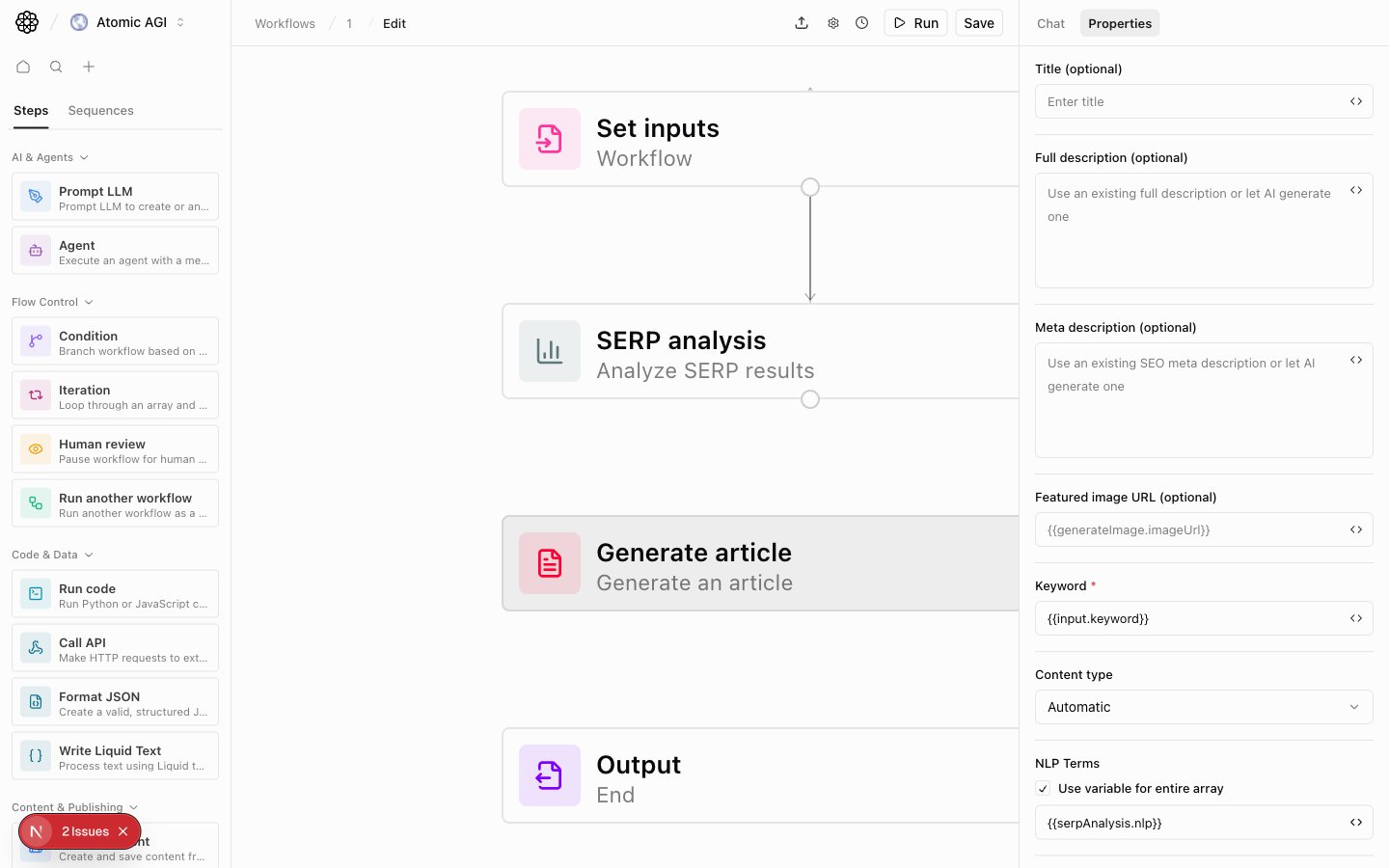Select the Prompt LLM step icon
The width and height of the screenshot is (1389, 868).
click(x=36, y=197)
